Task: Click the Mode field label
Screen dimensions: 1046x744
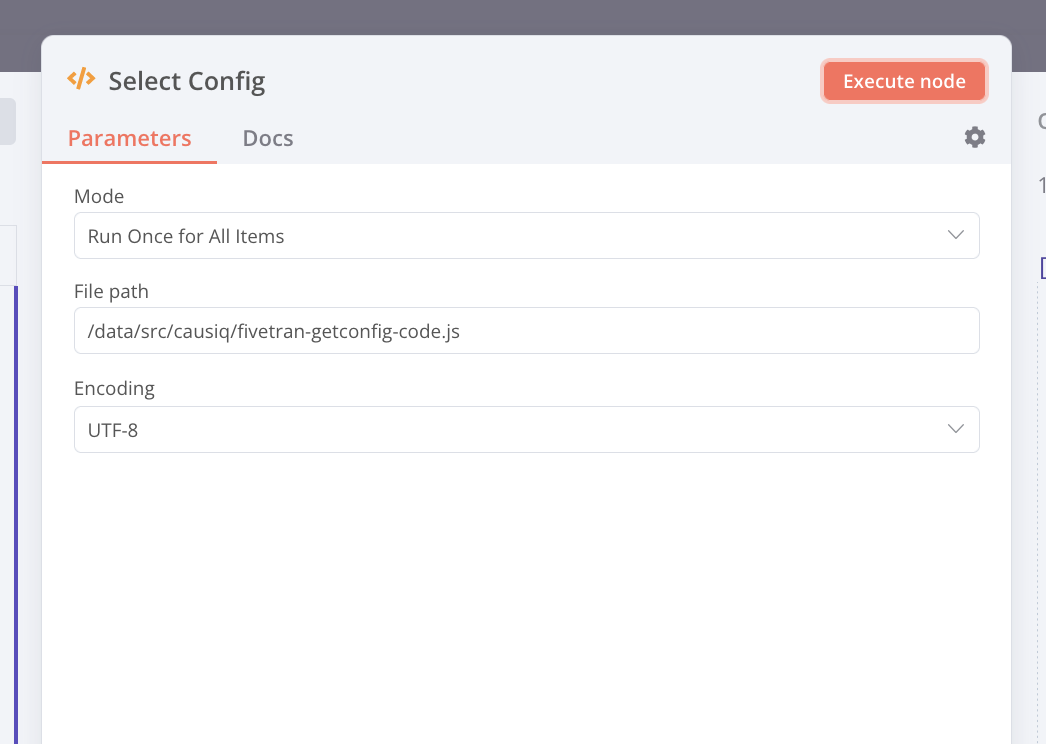Action: (99, 196)
